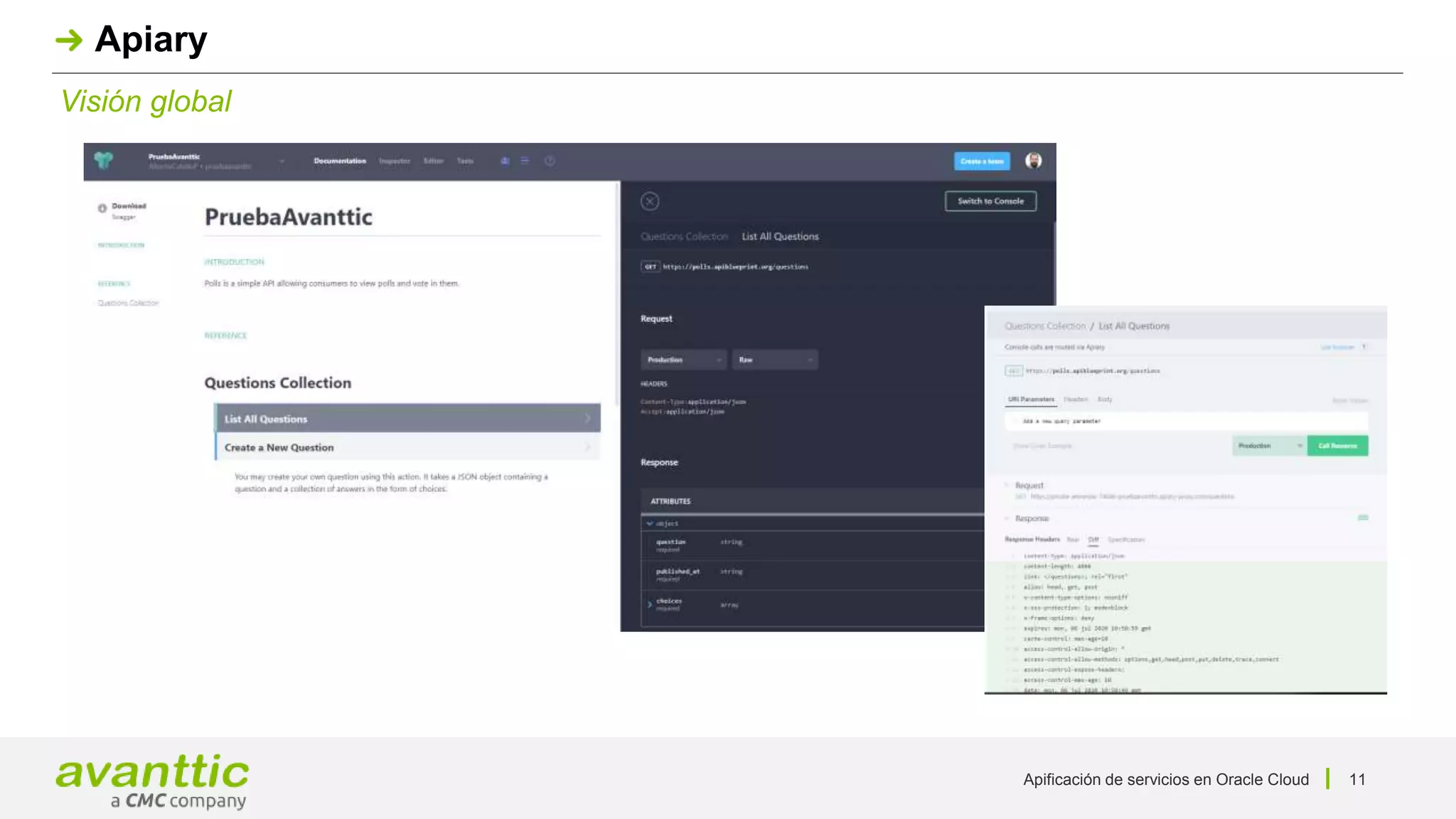Image resolution: width=1456 pixels, height=819 pixels.
Task: Select the Raw response tab
Action: coord(1073,540)
